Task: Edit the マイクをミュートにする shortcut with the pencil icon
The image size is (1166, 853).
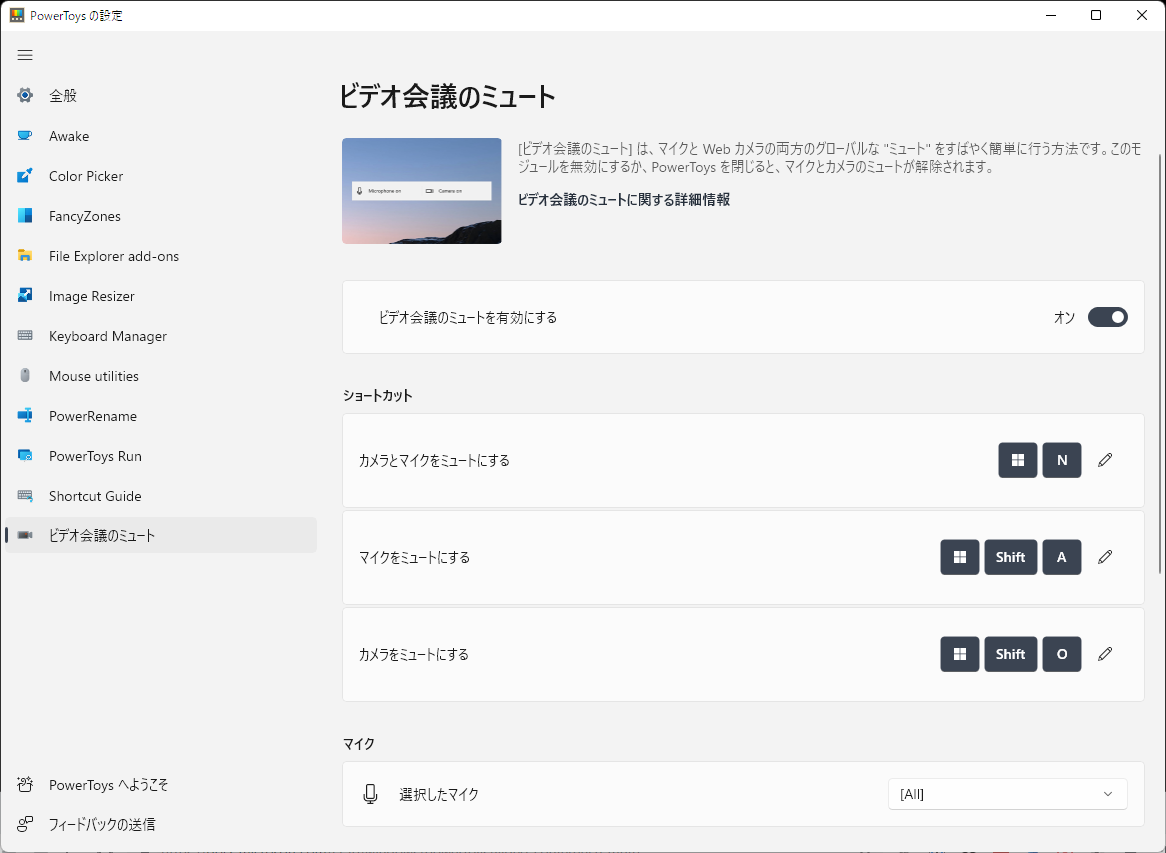Action: [1105, 557]
